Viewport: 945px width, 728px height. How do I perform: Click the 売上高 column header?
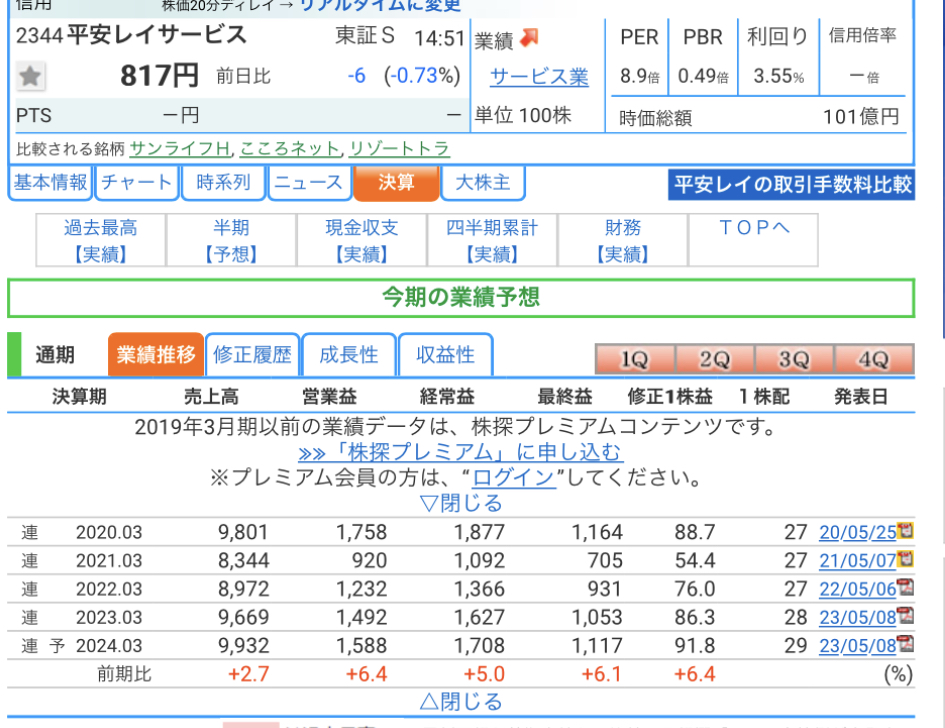pyautogui.click(x=211, y=397)
